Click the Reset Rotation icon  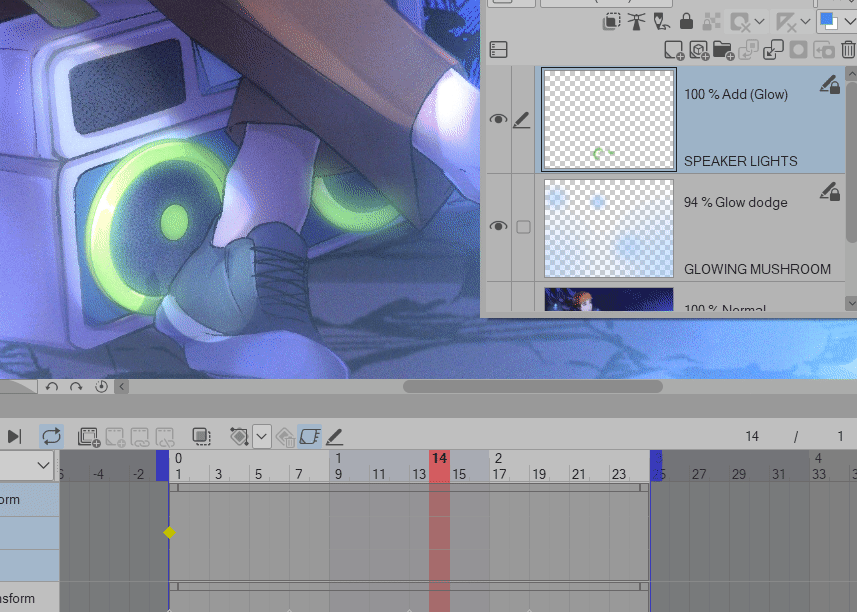point(101,387)
